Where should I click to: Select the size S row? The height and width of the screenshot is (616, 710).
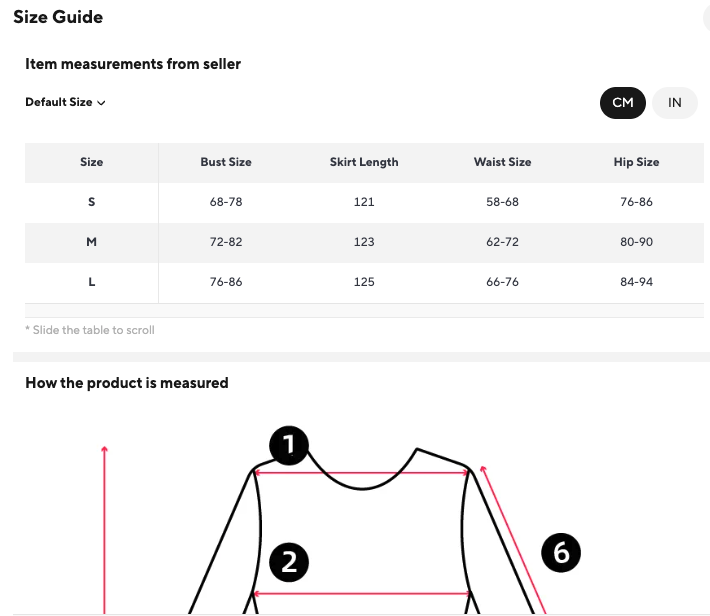pos(92,202)
